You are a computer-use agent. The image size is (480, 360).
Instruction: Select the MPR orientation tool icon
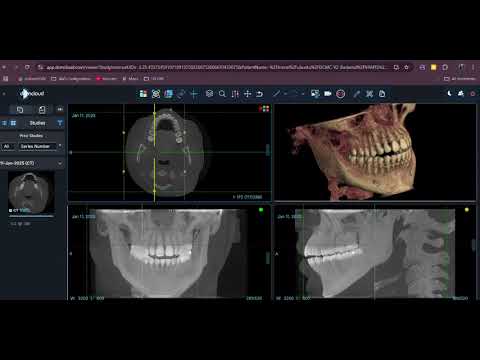[156, 94]
